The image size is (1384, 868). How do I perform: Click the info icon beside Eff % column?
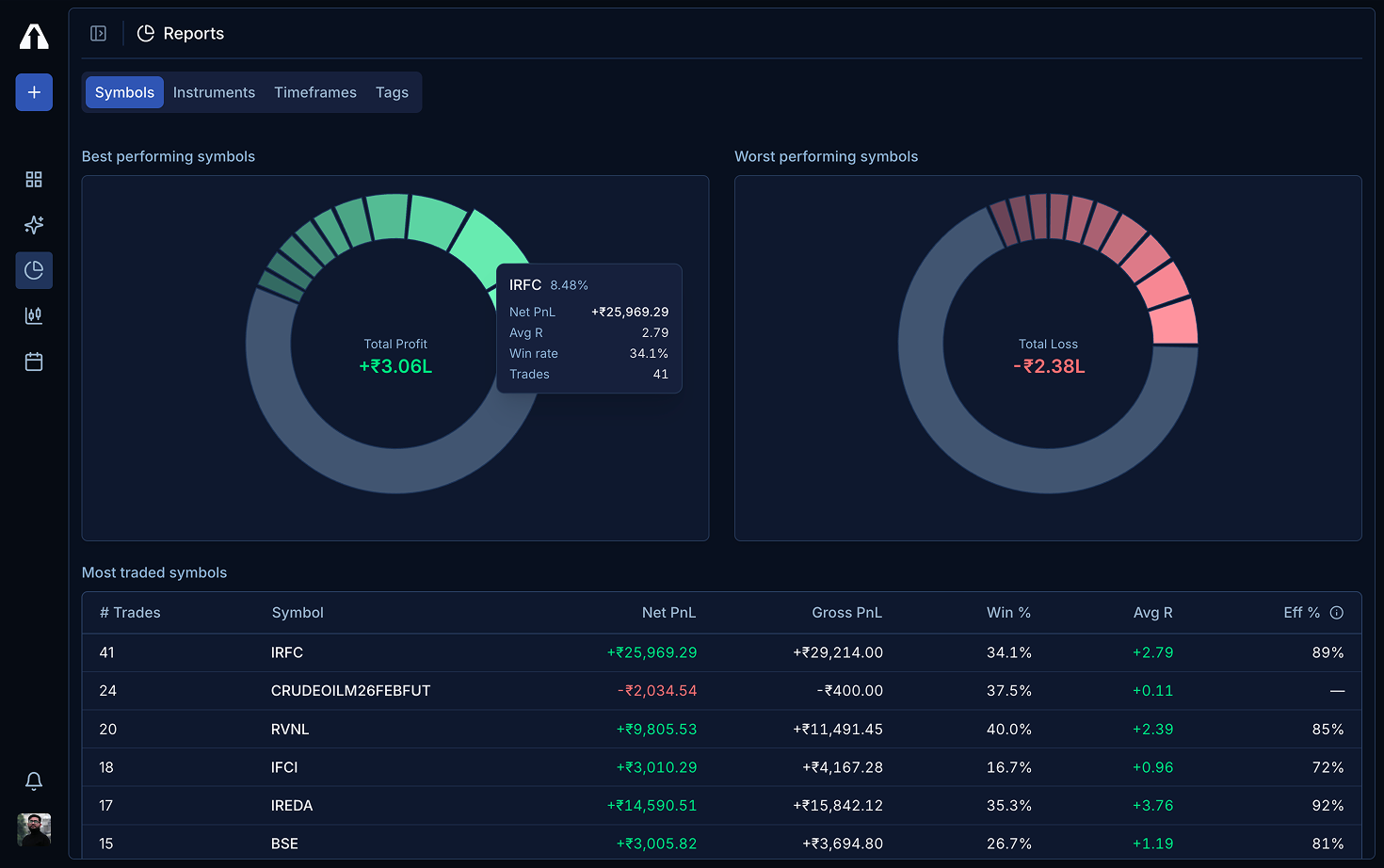[x=1338, y=612]
